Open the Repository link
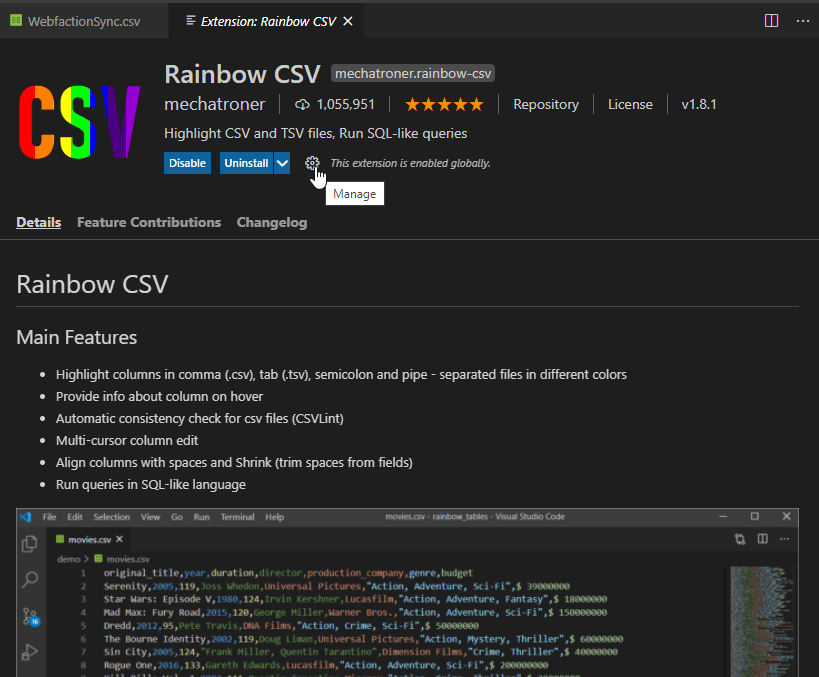 546,104
